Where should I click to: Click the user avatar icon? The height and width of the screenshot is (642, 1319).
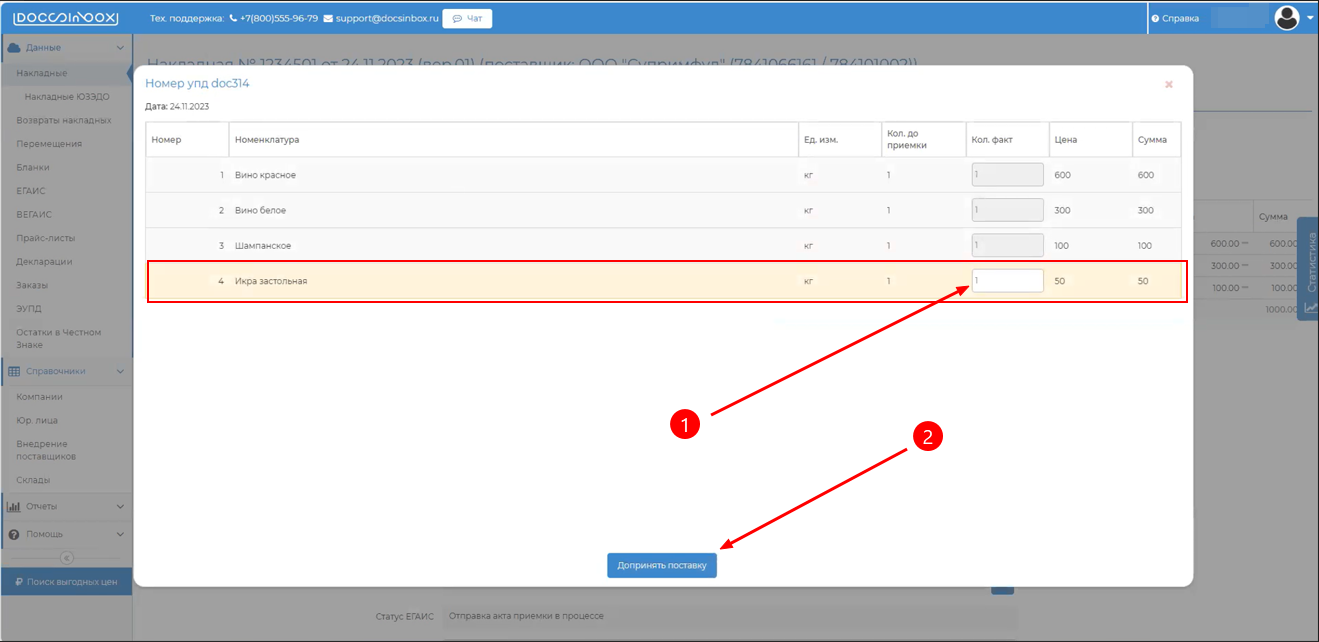pyautogui.click(x=1286, y=17)
